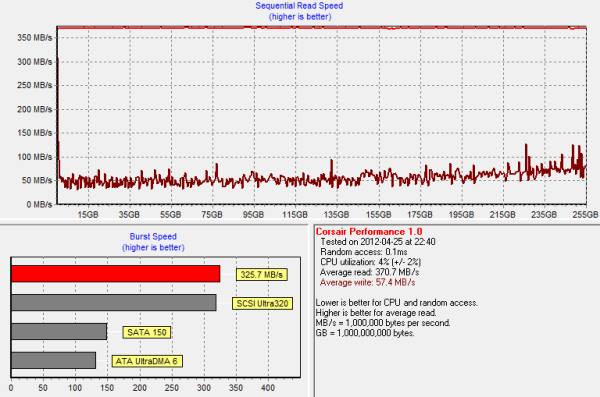Click the MB/s = 1,000,000 bytes note

383,323
